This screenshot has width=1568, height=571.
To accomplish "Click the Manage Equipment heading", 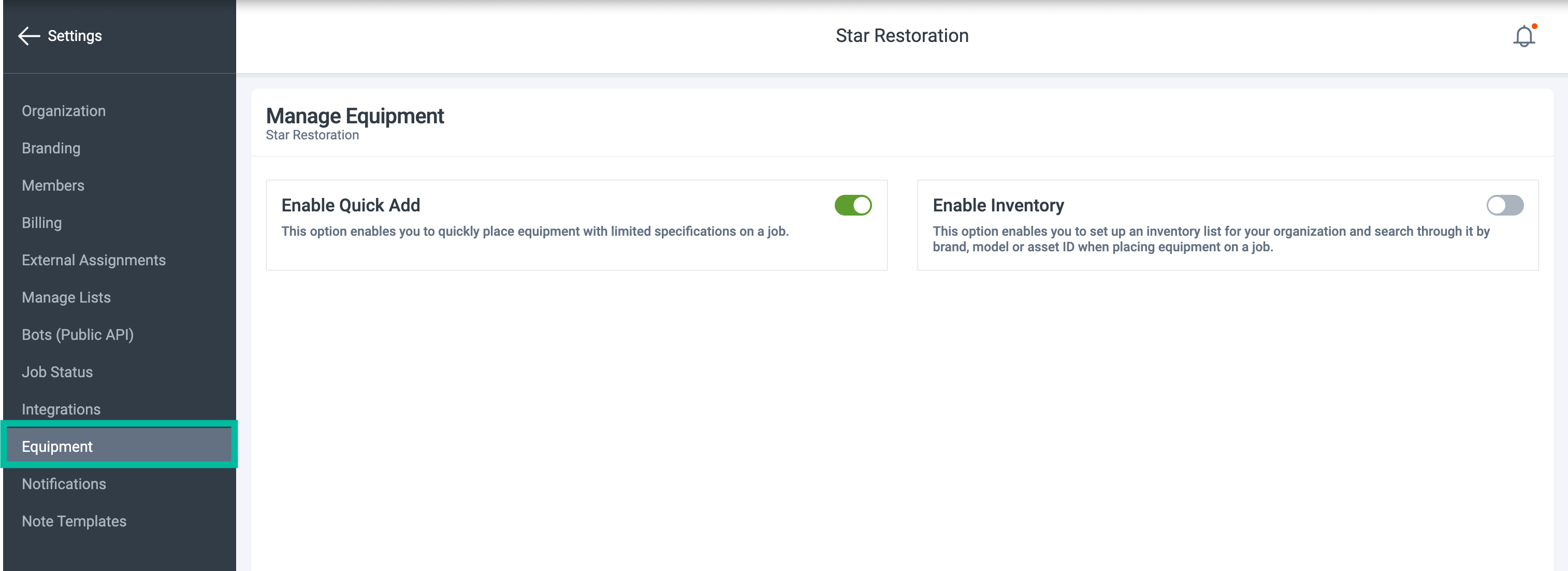I will coord(355,116).
